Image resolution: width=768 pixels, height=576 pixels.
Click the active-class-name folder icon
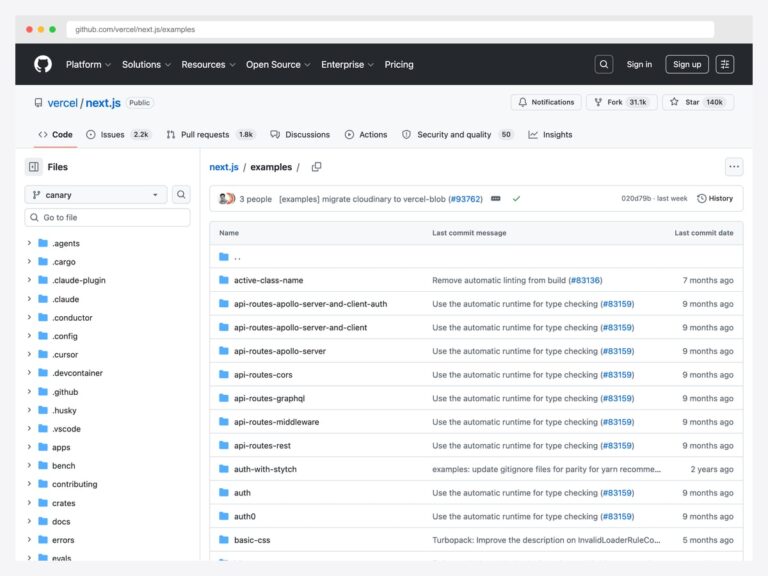click(224, 280)
